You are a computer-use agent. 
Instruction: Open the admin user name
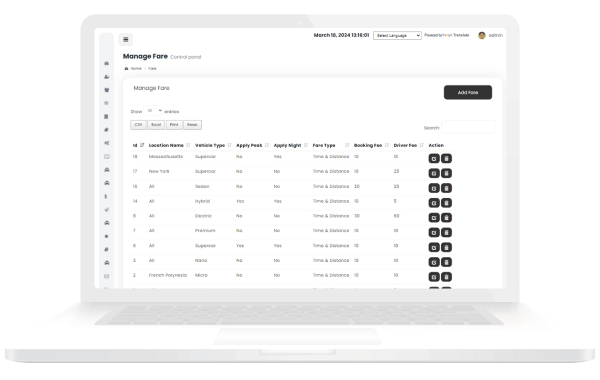point(496,35)
